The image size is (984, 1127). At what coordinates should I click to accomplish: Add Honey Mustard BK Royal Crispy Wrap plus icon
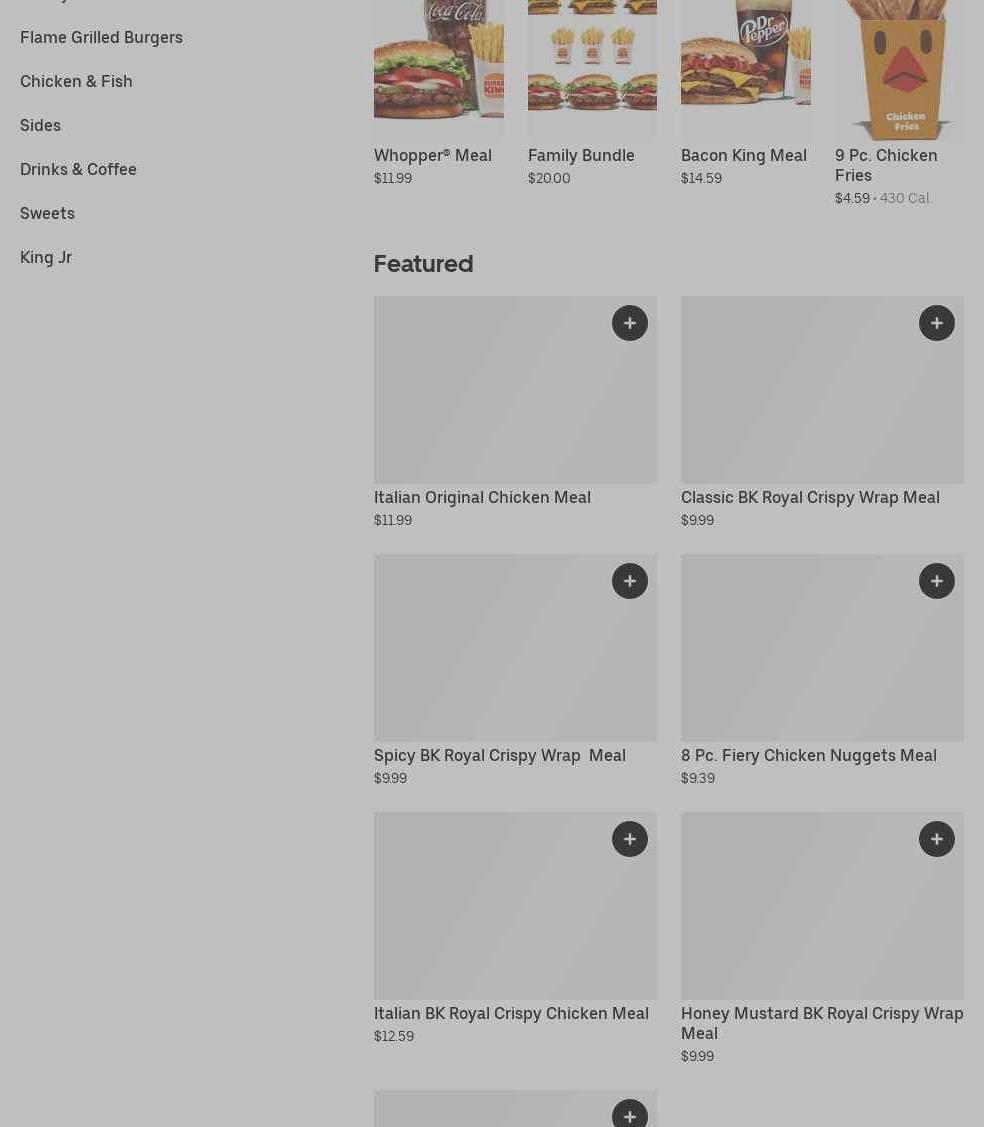937,840
